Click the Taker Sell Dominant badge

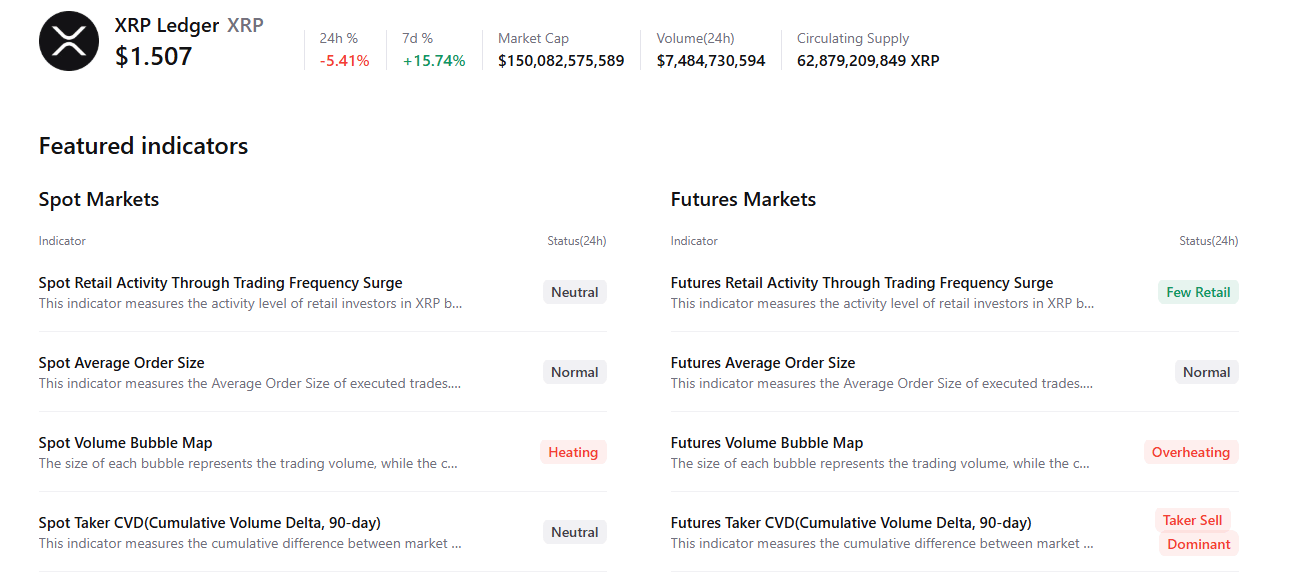click(1197, 532)
